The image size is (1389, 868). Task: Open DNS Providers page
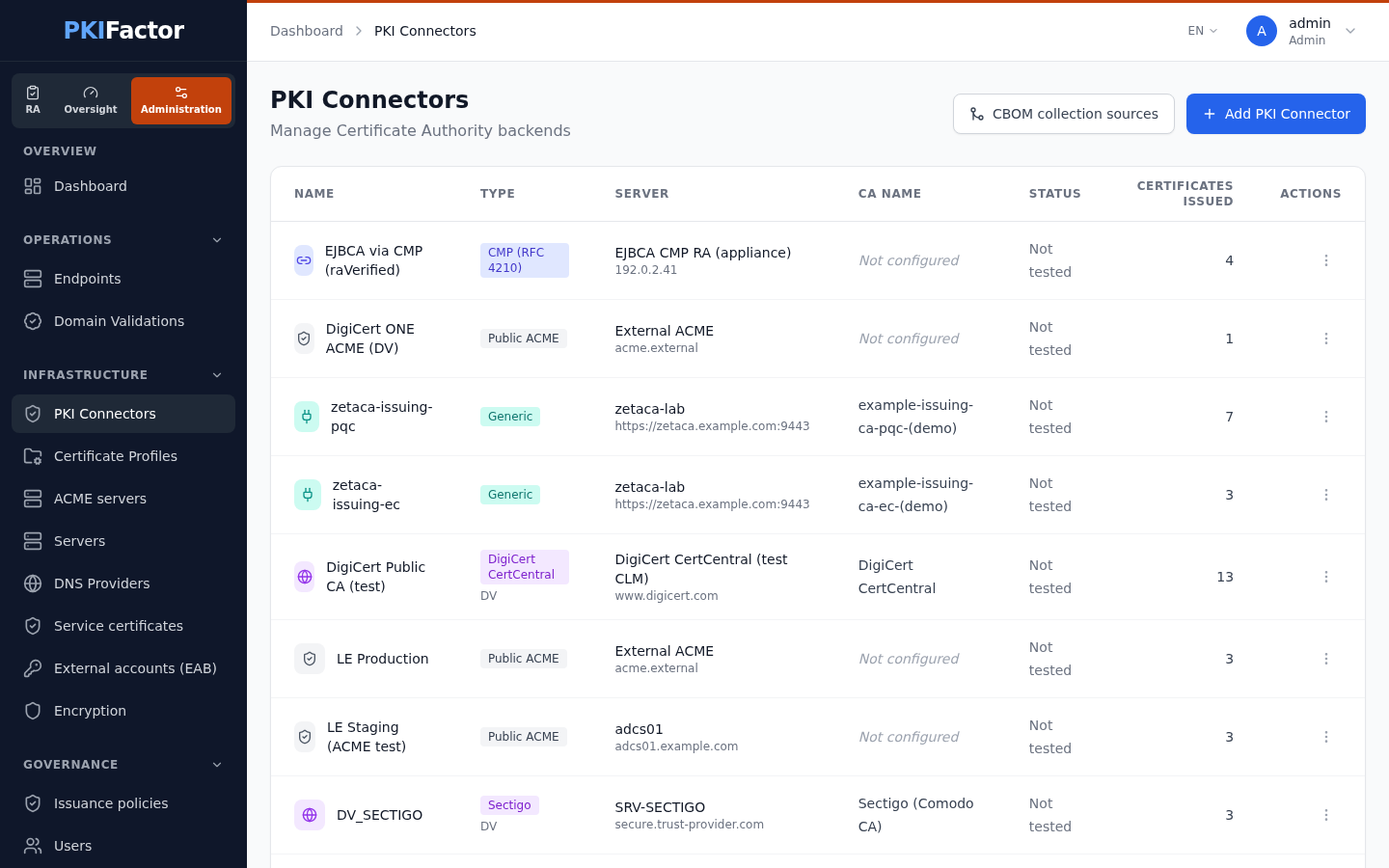[x=123, y=583]
